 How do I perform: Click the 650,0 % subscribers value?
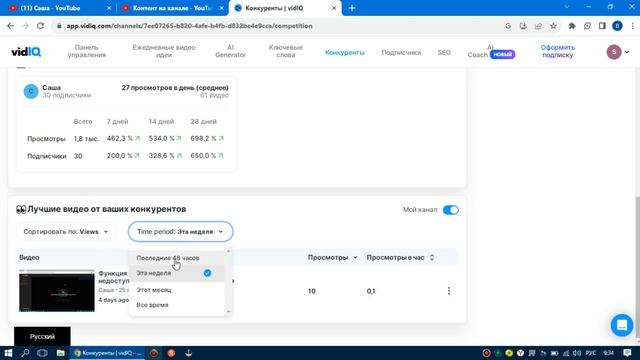click(x=203, y=156)
